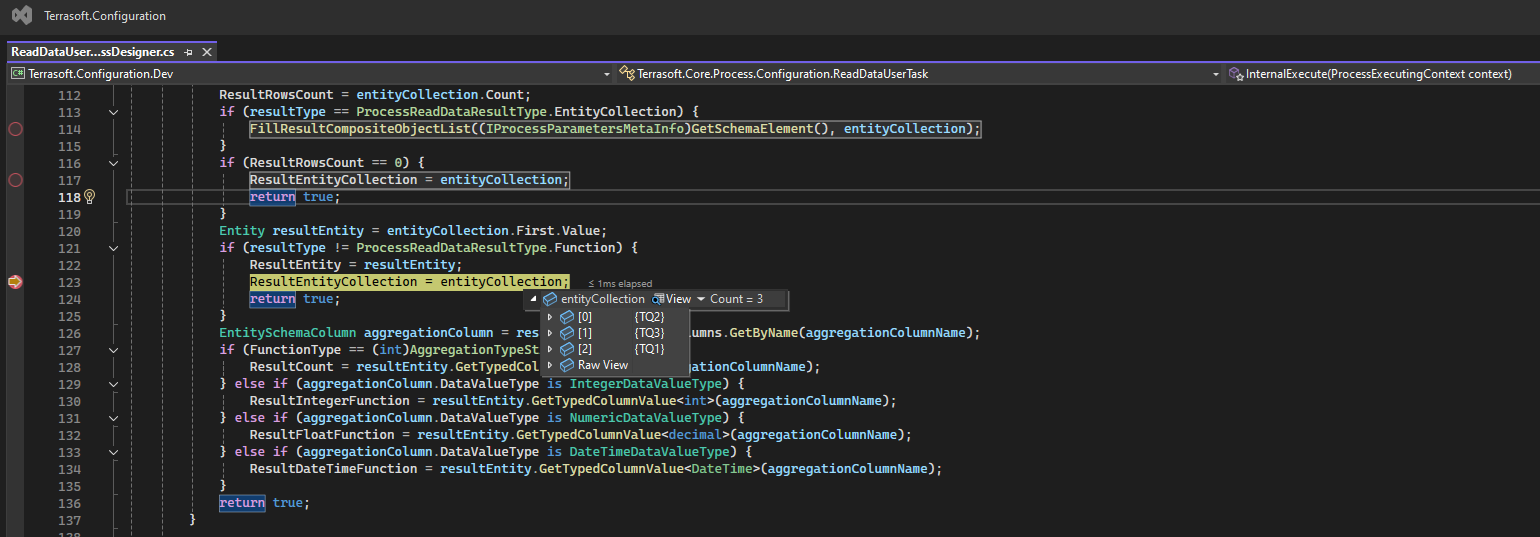Viewport: 1540px width, 537px height.
Task: Click line number 120
Action: (x=69, y=231)
